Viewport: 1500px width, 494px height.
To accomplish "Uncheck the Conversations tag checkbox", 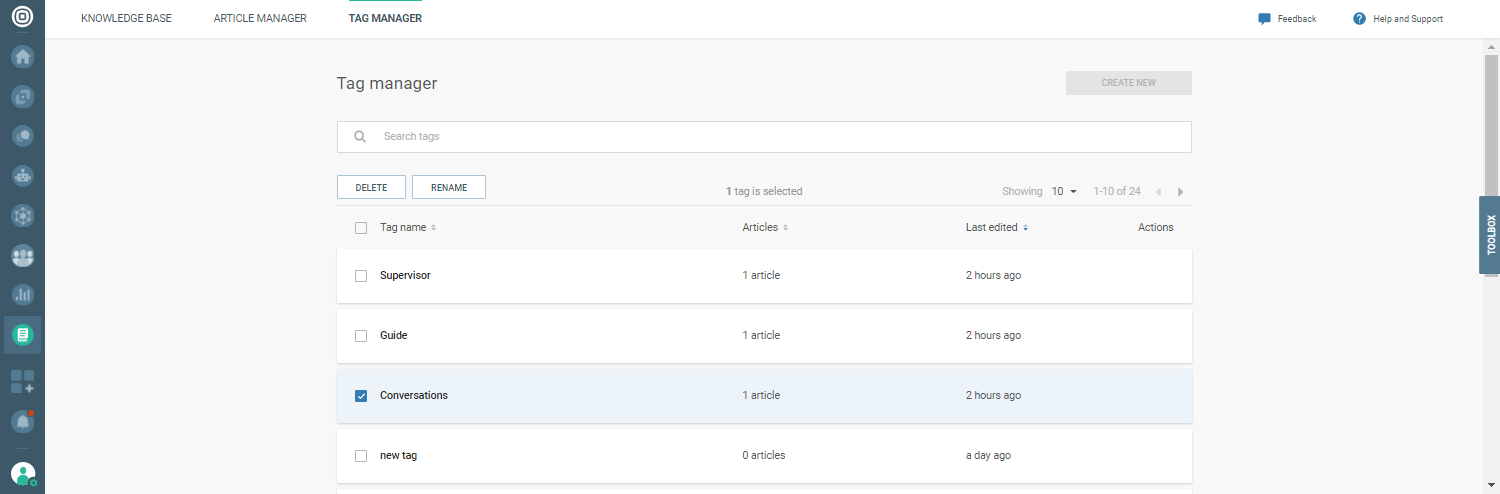I will point(361,396).
